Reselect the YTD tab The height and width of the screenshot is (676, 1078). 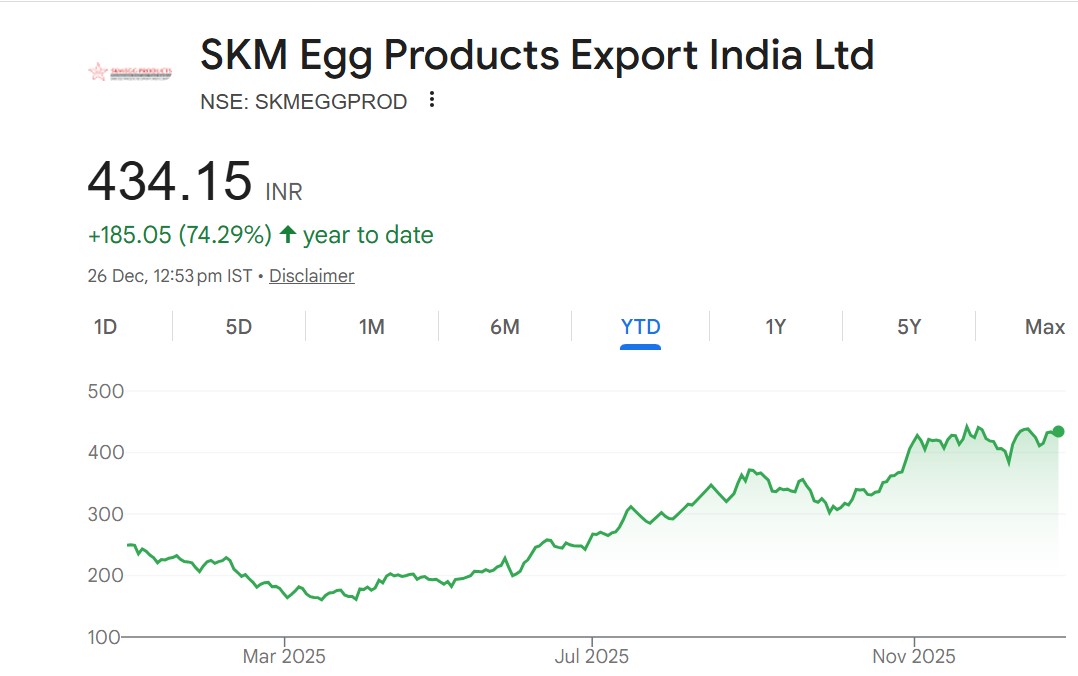(x=641, y=327)
